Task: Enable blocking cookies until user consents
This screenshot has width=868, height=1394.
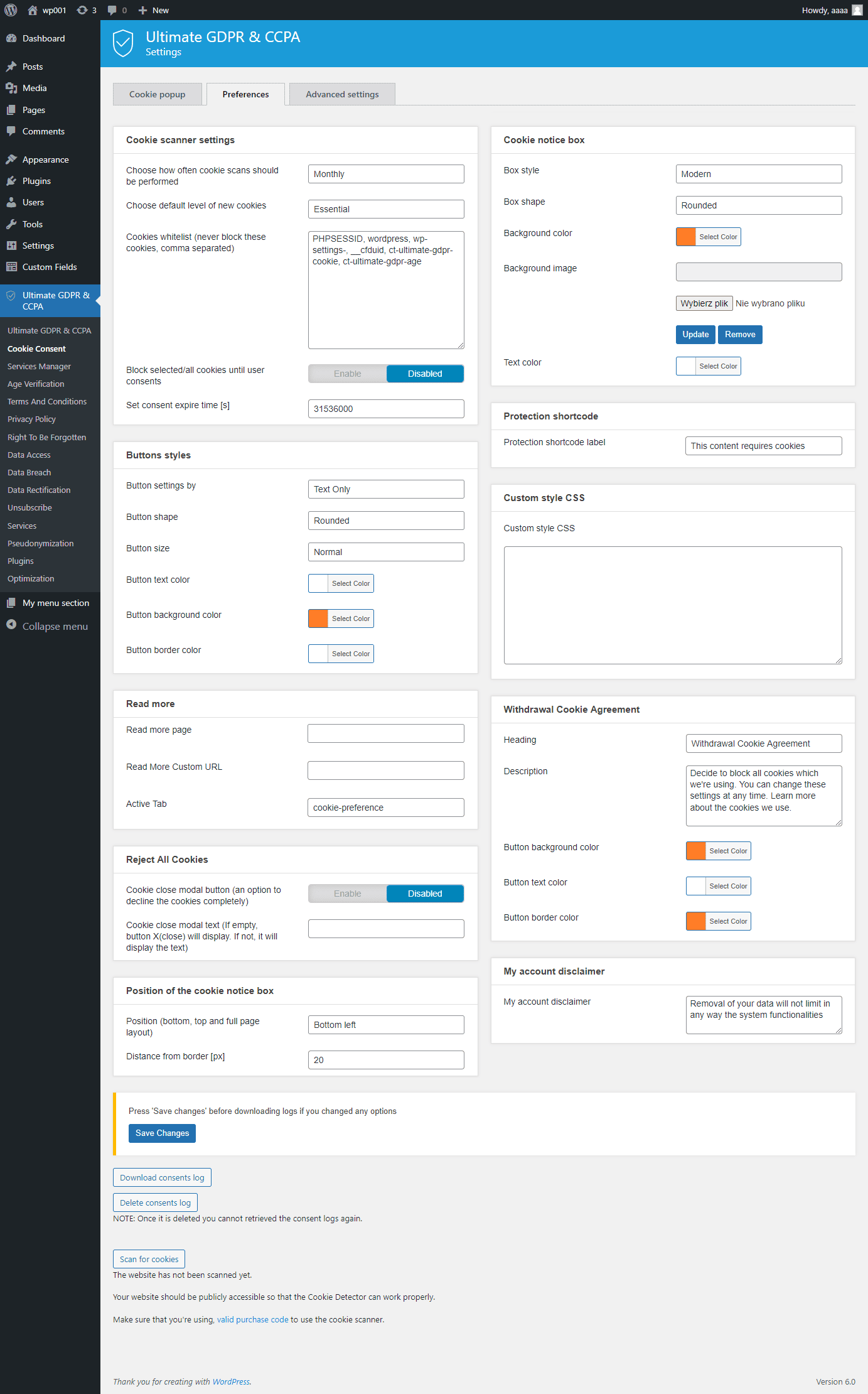Action: (347, 374)
